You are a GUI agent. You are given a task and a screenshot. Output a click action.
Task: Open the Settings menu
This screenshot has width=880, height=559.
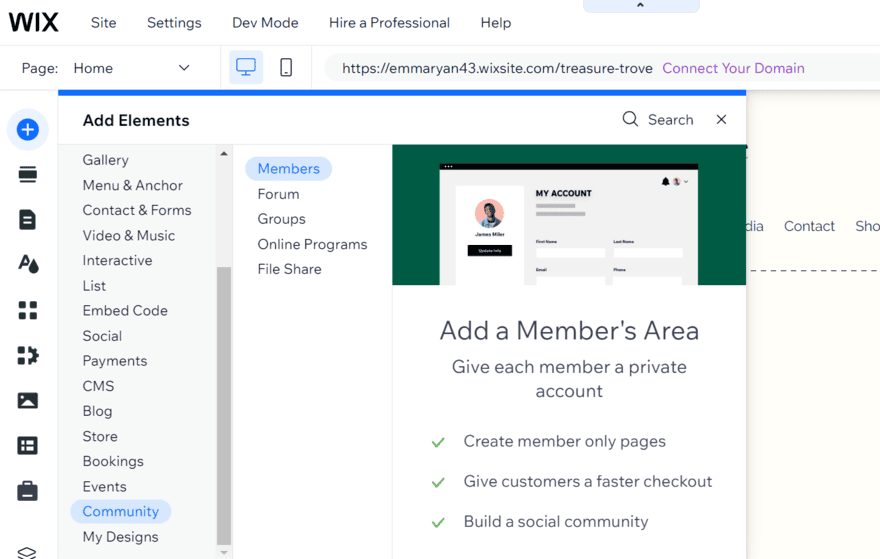174,22
